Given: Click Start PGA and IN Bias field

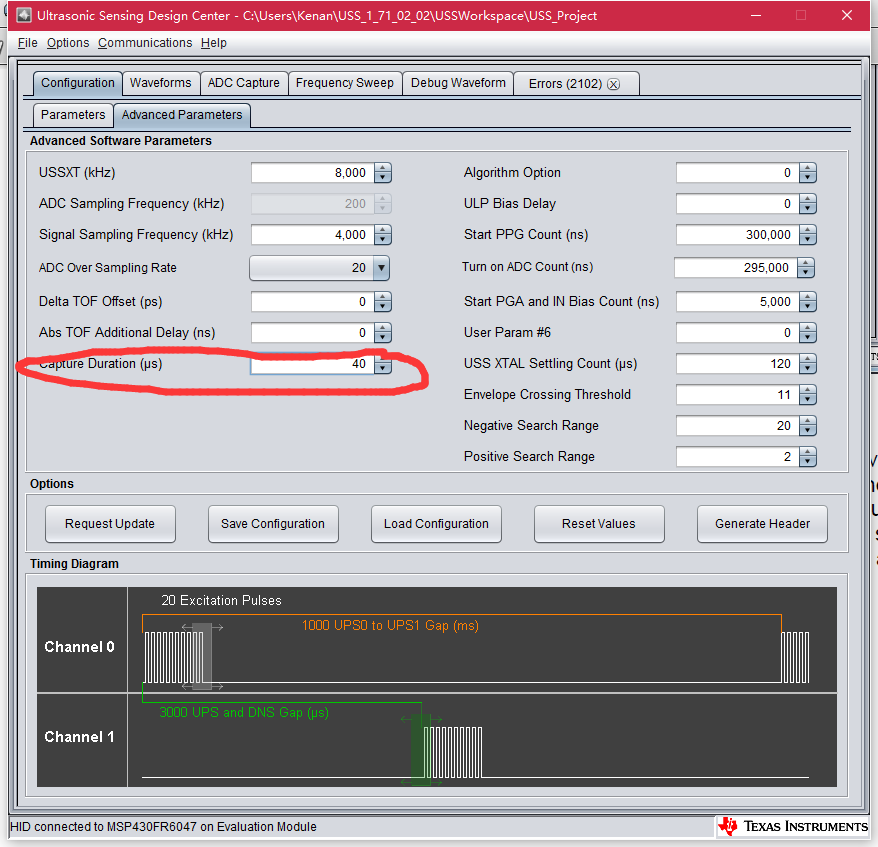Looking at the screenshot, I should click(737, 302).
